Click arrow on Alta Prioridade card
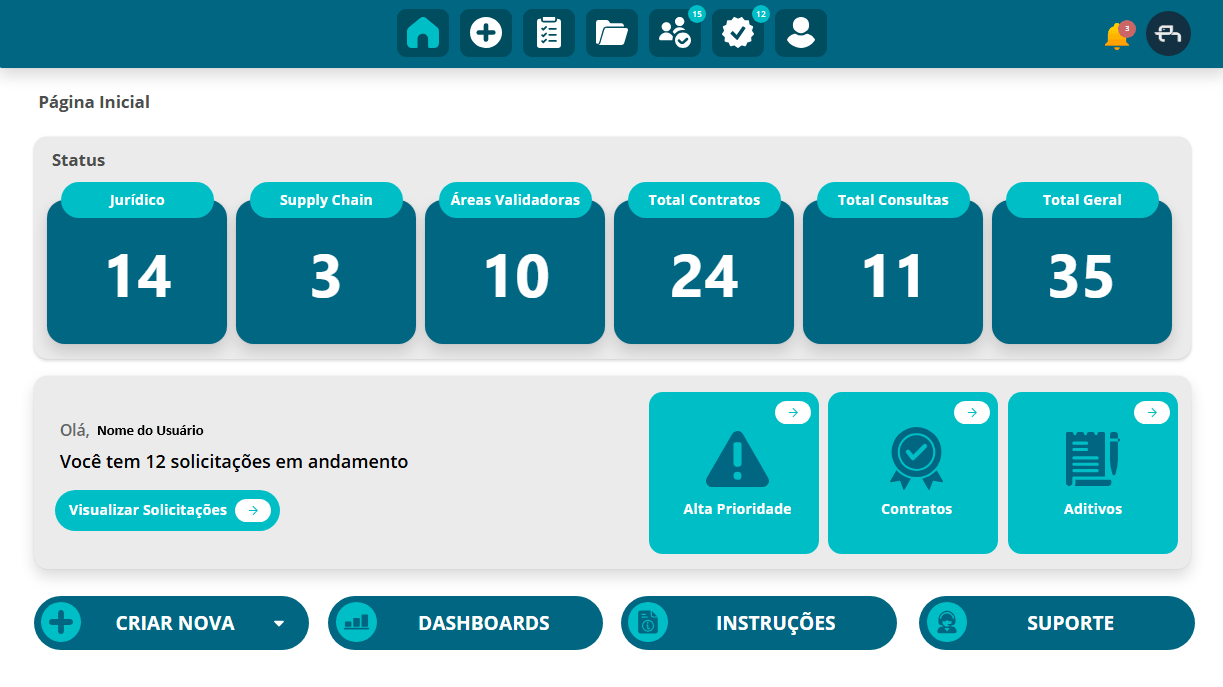This screenshot has width=1223, height=687. (x=793, y=412)
